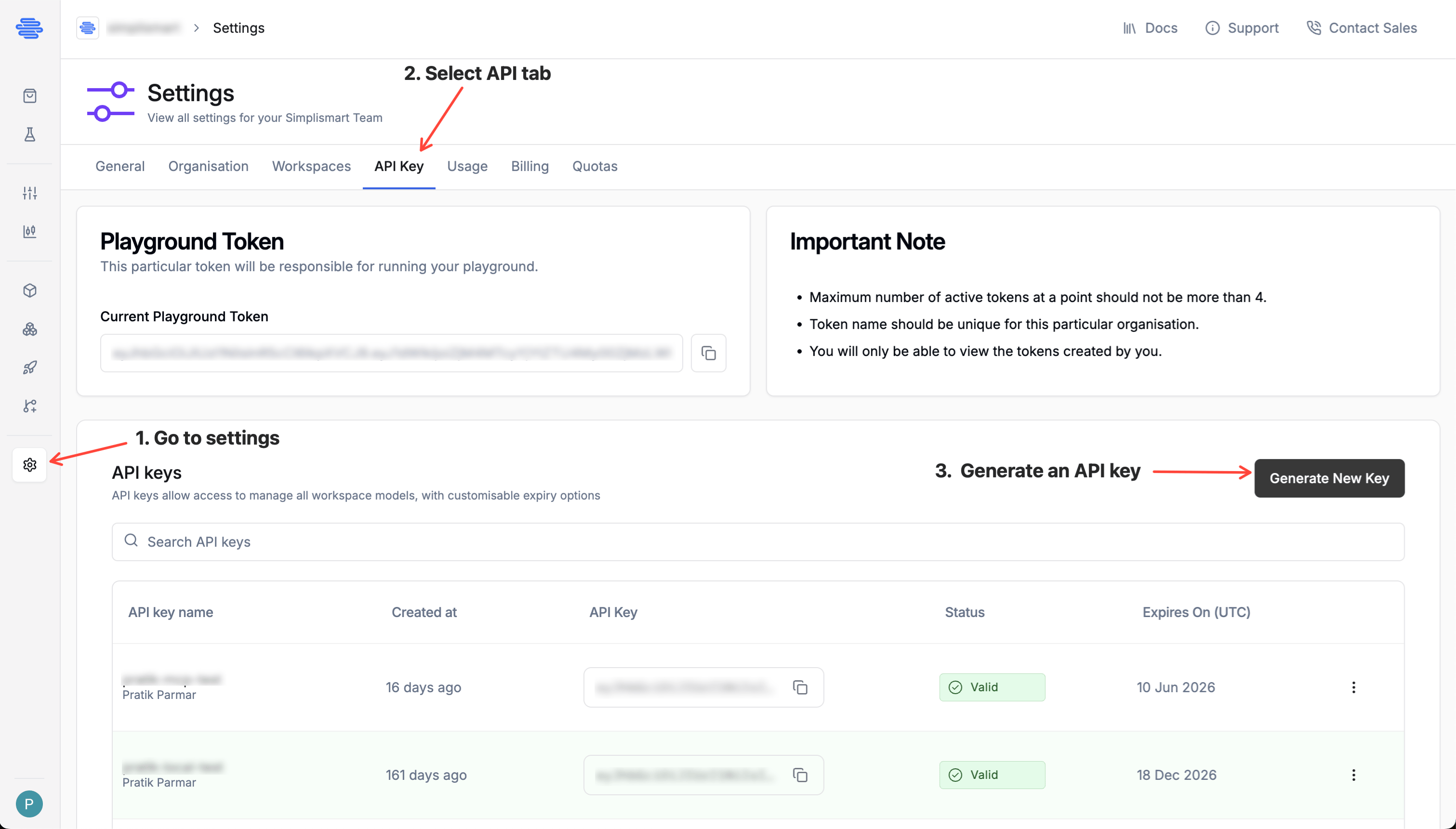Open the marketplace bag icon in sidebar
Viewport: 1456px width, 829px height.
[29, 96]
